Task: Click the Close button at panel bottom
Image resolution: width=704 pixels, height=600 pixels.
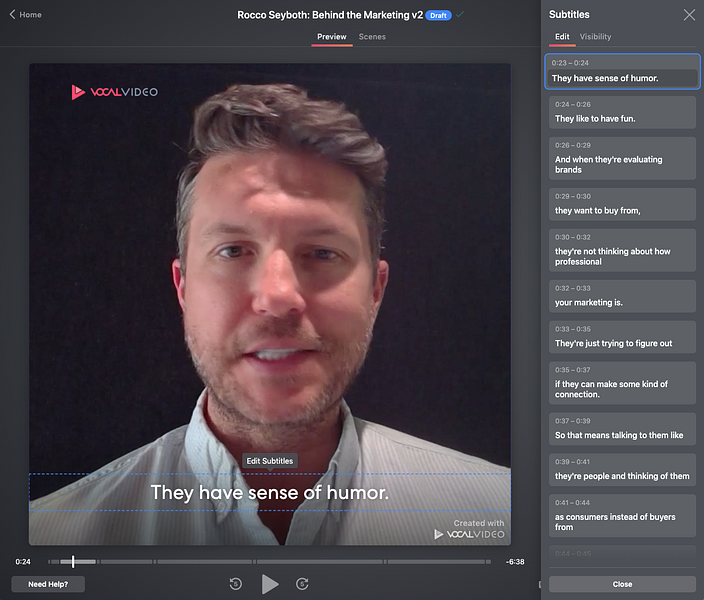Action: coord(622,584)
